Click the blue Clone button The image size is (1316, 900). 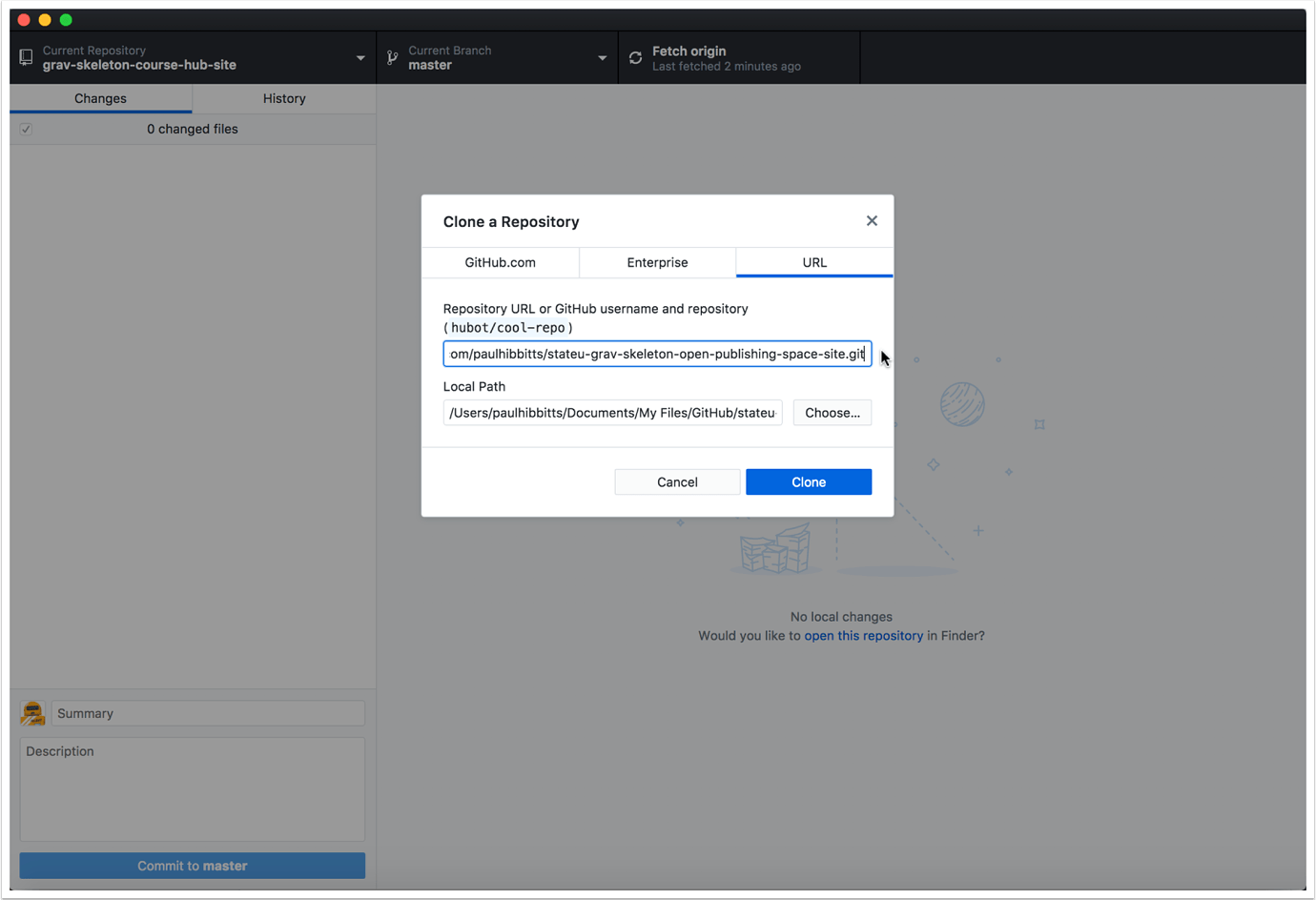click(x=808, y=481)
